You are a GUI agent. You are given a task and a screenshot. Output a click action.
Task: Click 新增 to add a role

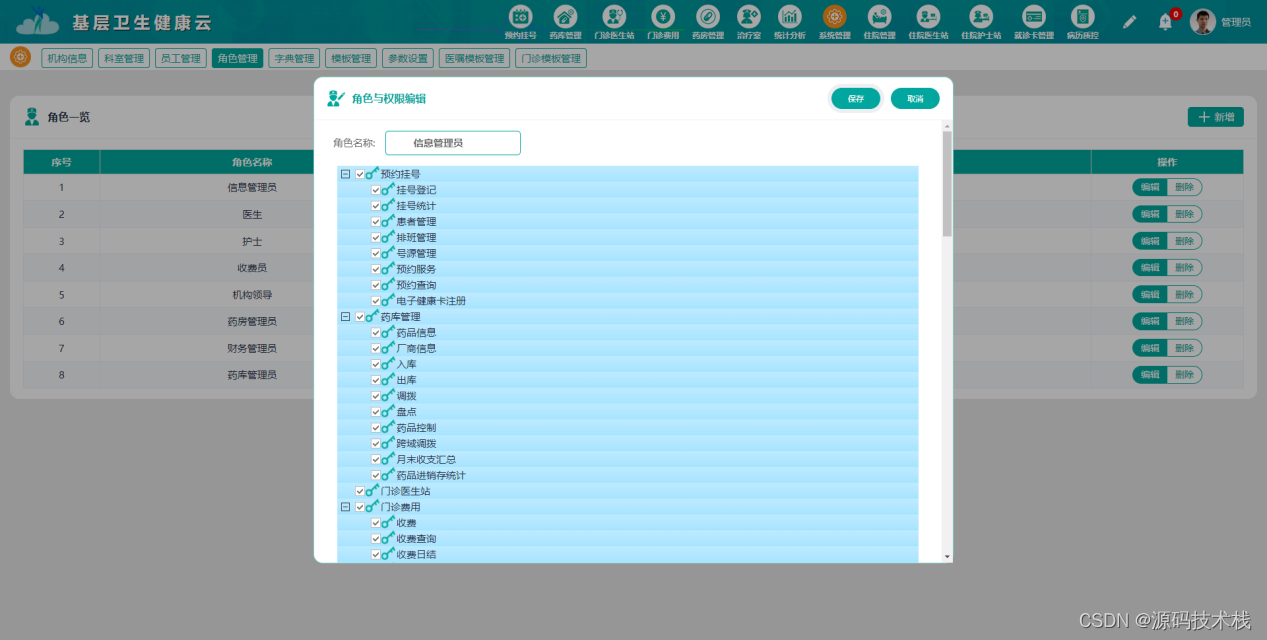pyautogui.click(x=1216, y=117)
